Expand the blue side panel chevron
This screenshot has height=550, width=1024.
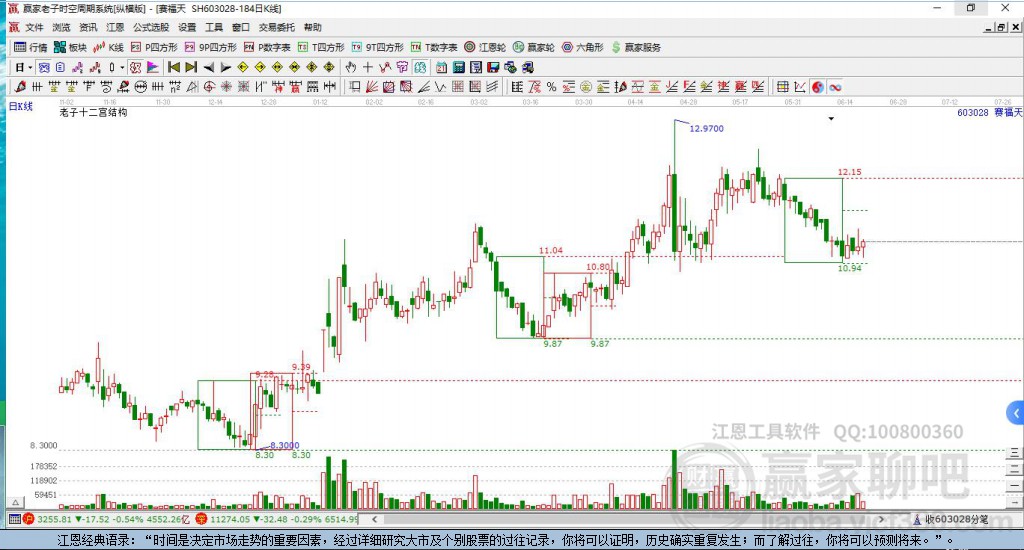click(1016, 413)
